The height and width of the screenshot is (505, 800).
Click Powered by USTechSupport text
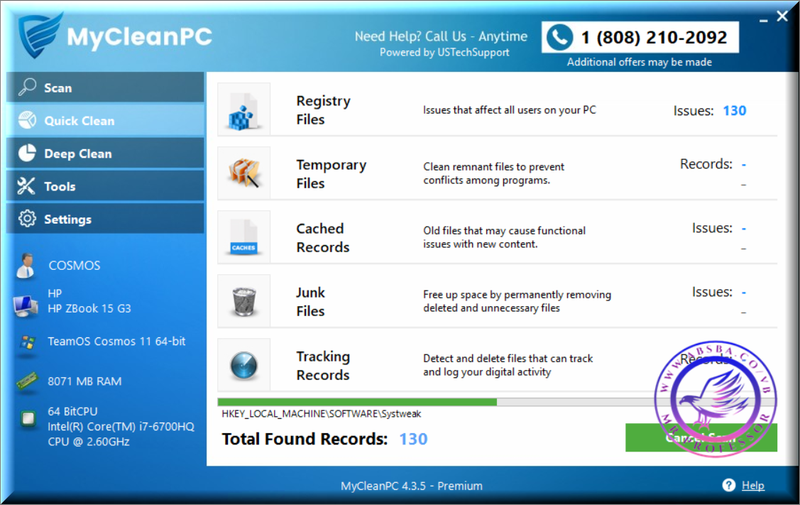coord(444,53)
